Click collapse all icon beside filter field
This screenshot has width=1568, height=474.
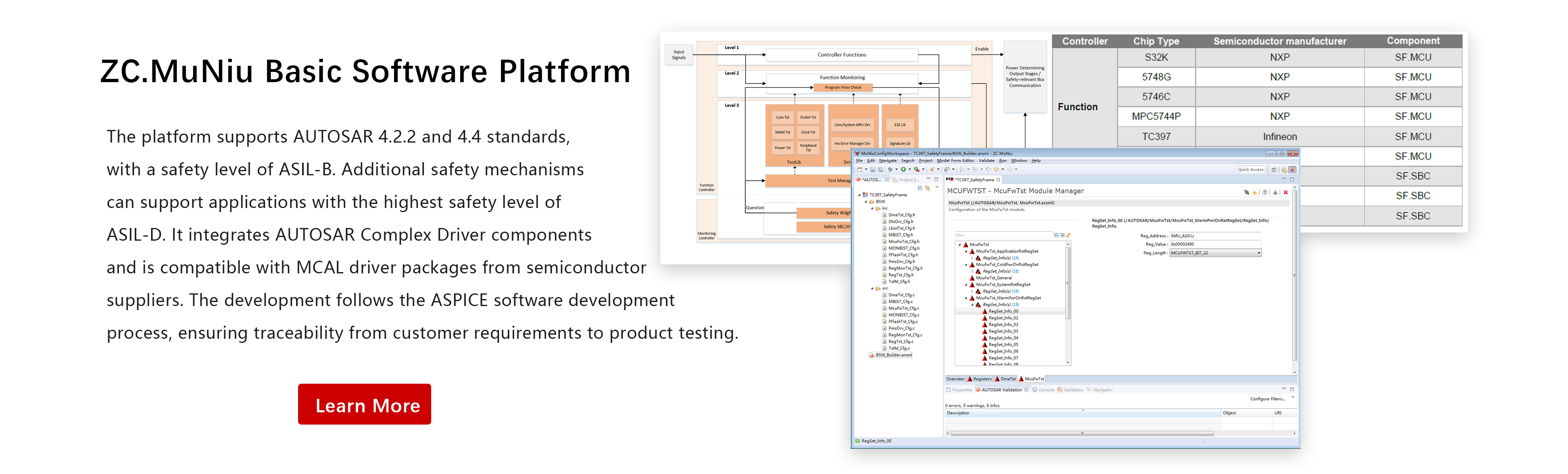point(1057,235)
